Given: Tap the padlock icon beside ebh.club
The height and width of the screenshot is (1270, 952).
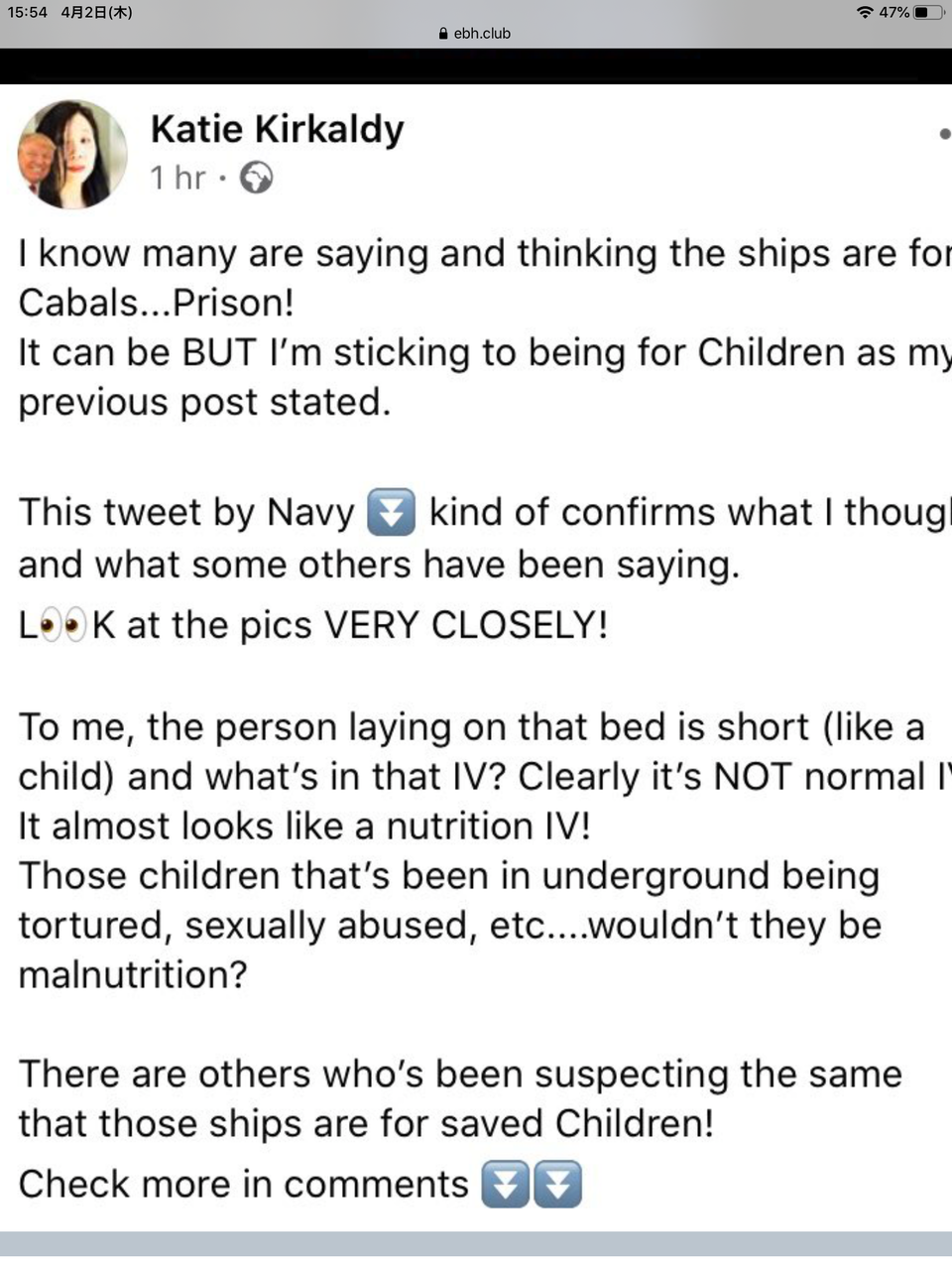Looking at the screenshot, I should coord(443,33).
